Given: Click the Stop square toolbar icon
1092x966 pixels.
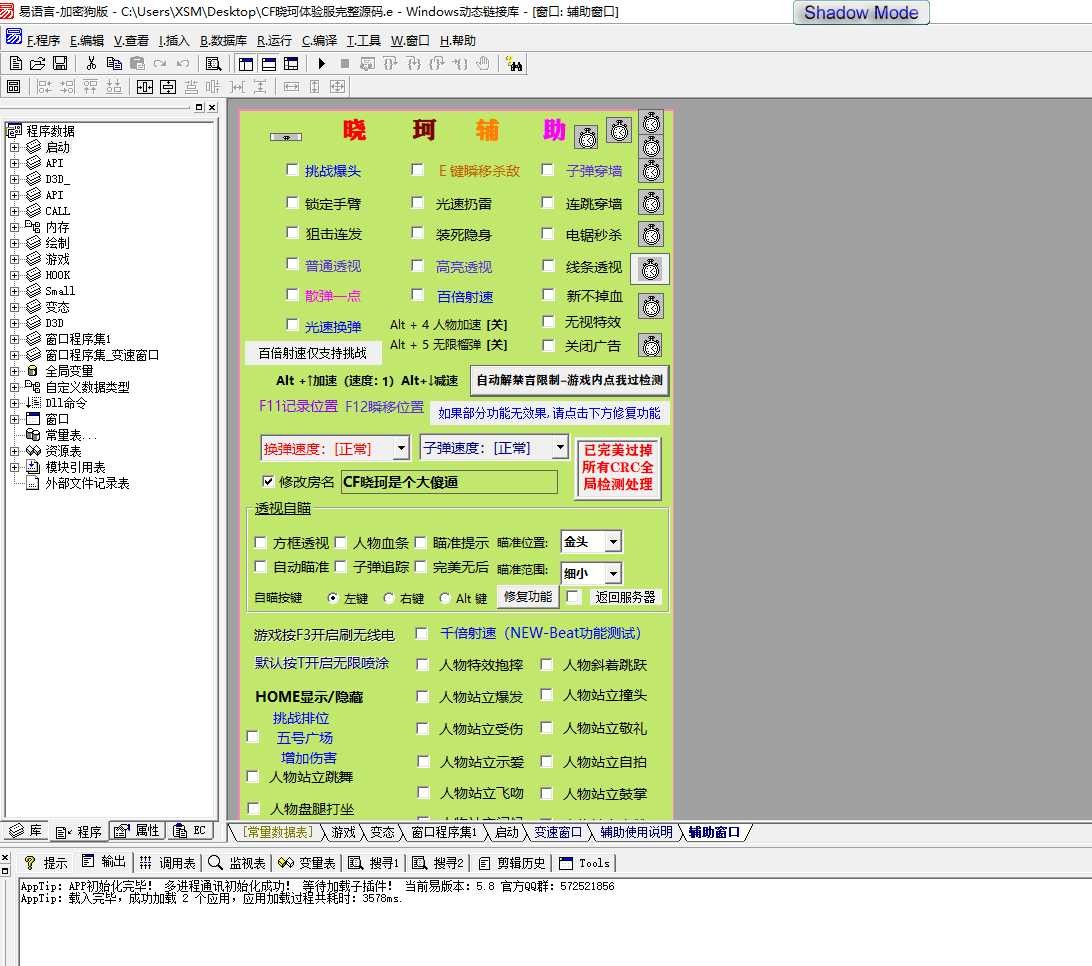Looking at the screenshot, I should (x=345, y=63).
